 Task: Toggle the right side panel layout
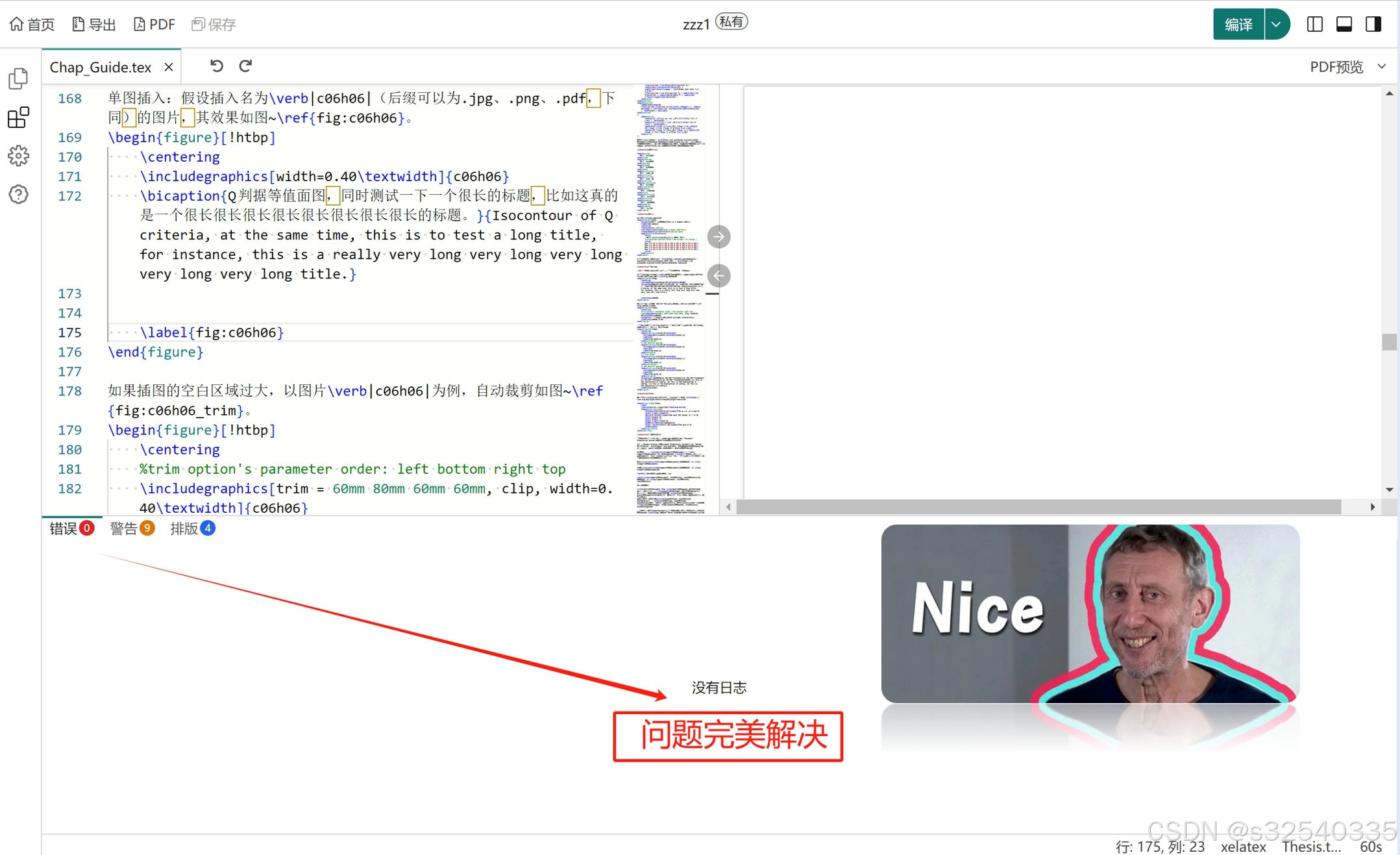(x=1373, y=25)
